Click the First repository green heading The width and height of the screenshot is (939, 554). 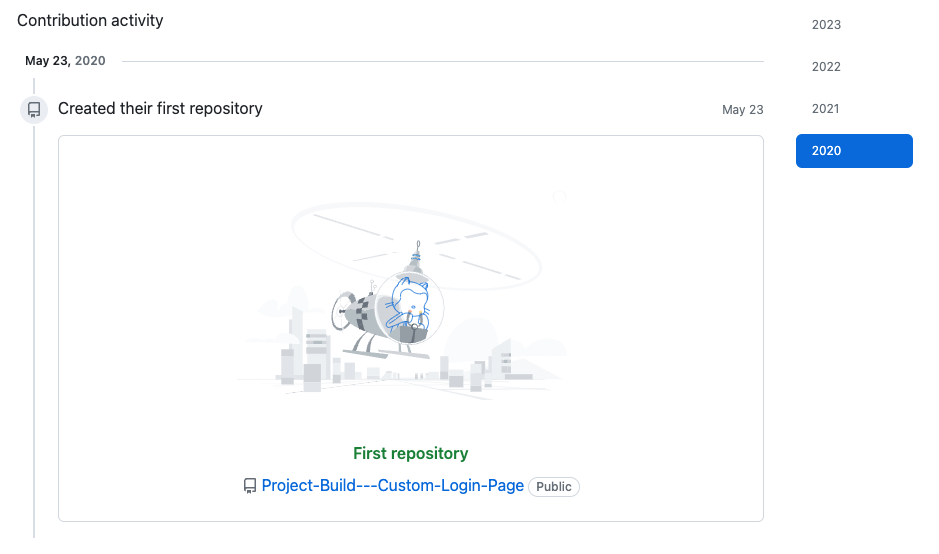[x=411, y=453]
